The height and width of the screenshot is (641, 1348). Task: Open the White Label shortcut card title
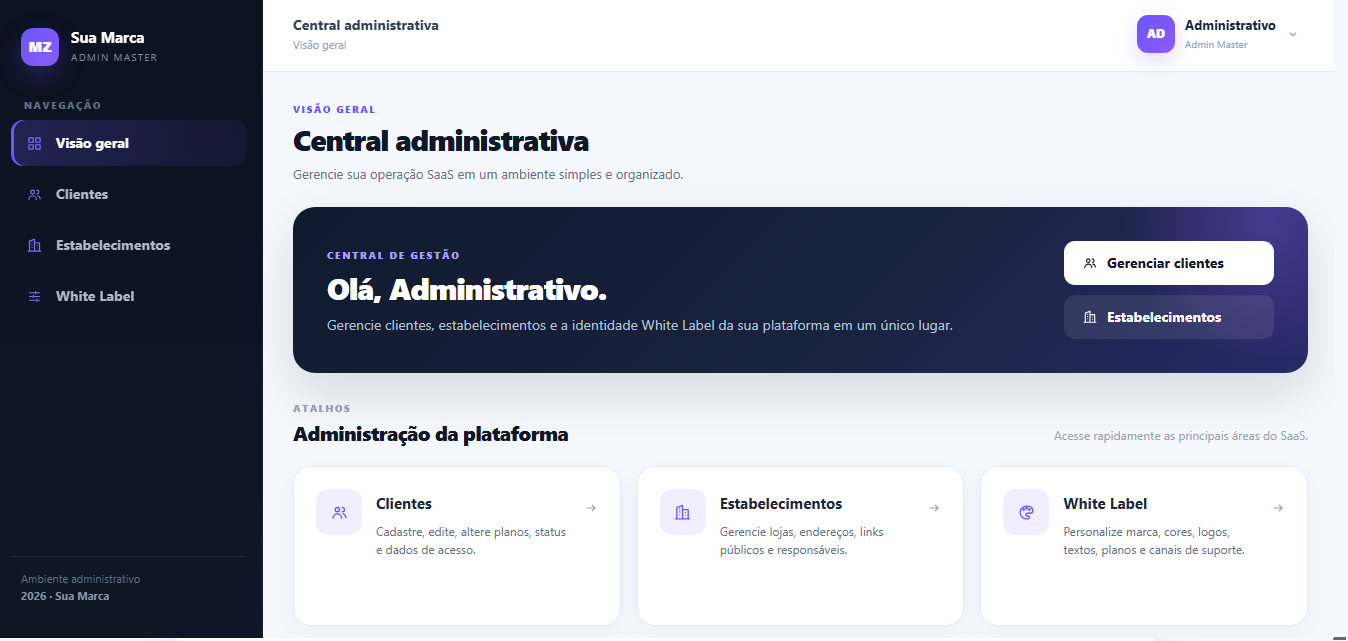tap(1105, 504)
